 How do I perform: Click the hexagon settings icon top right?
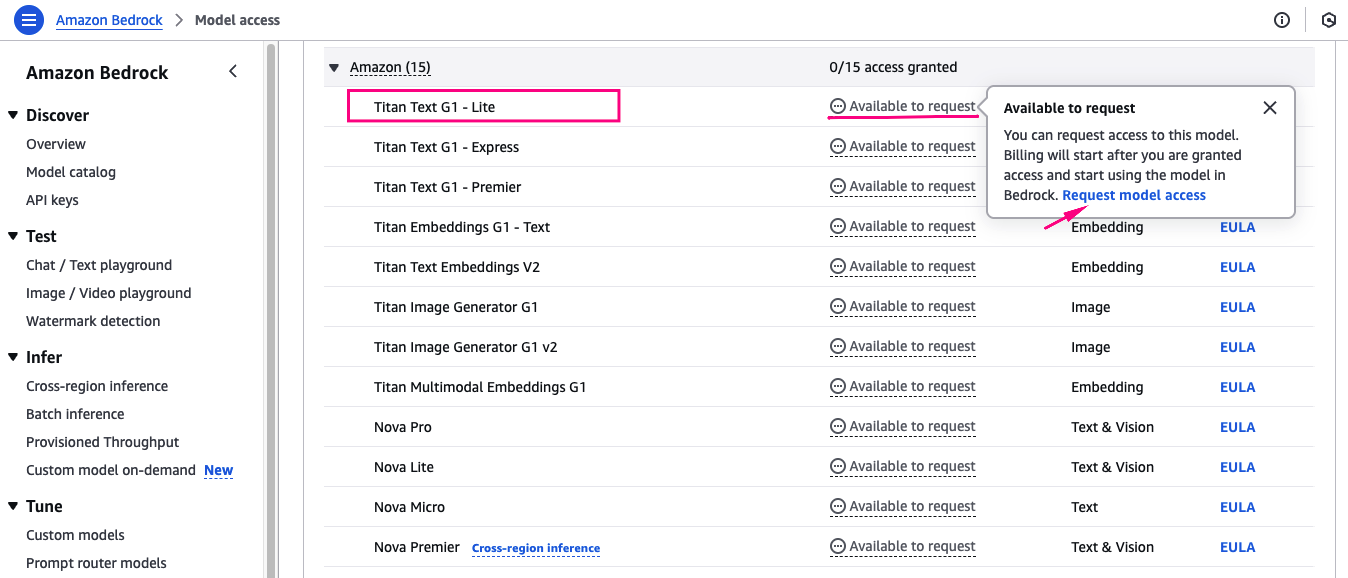click(1328, 20)
